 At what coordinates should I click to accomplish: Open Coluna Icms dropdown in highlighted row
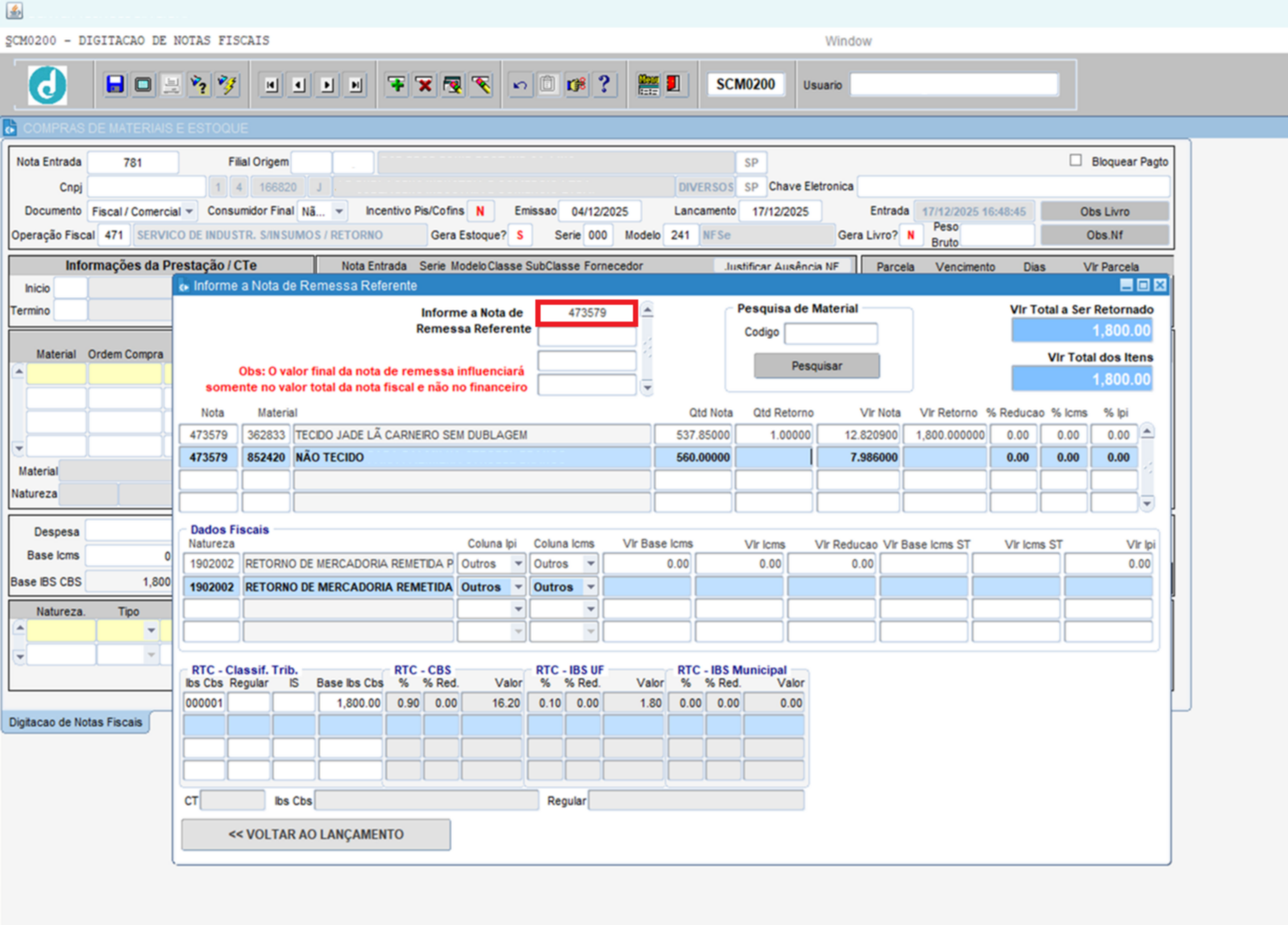click(591, 587)
